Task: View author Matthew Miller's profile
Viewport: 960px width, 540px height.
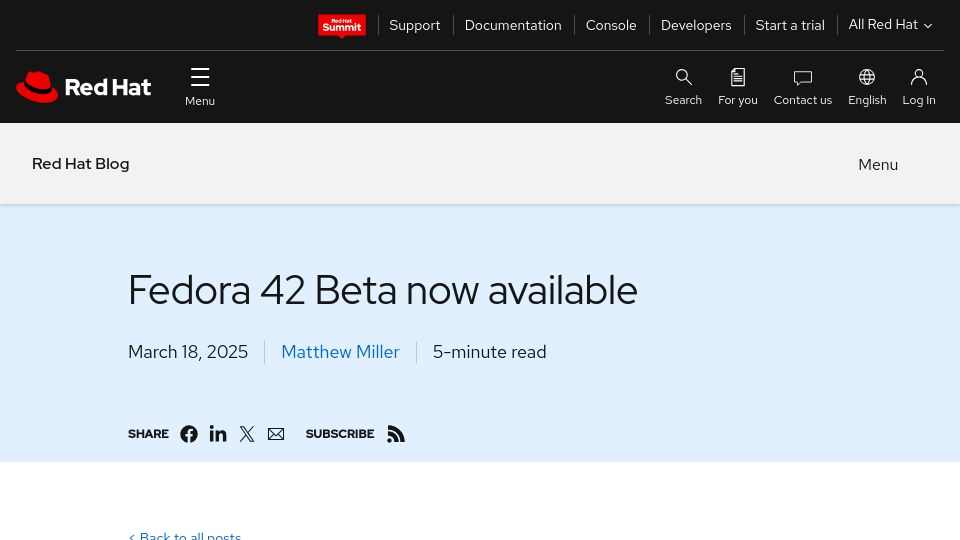Action: tap(340, 352)
